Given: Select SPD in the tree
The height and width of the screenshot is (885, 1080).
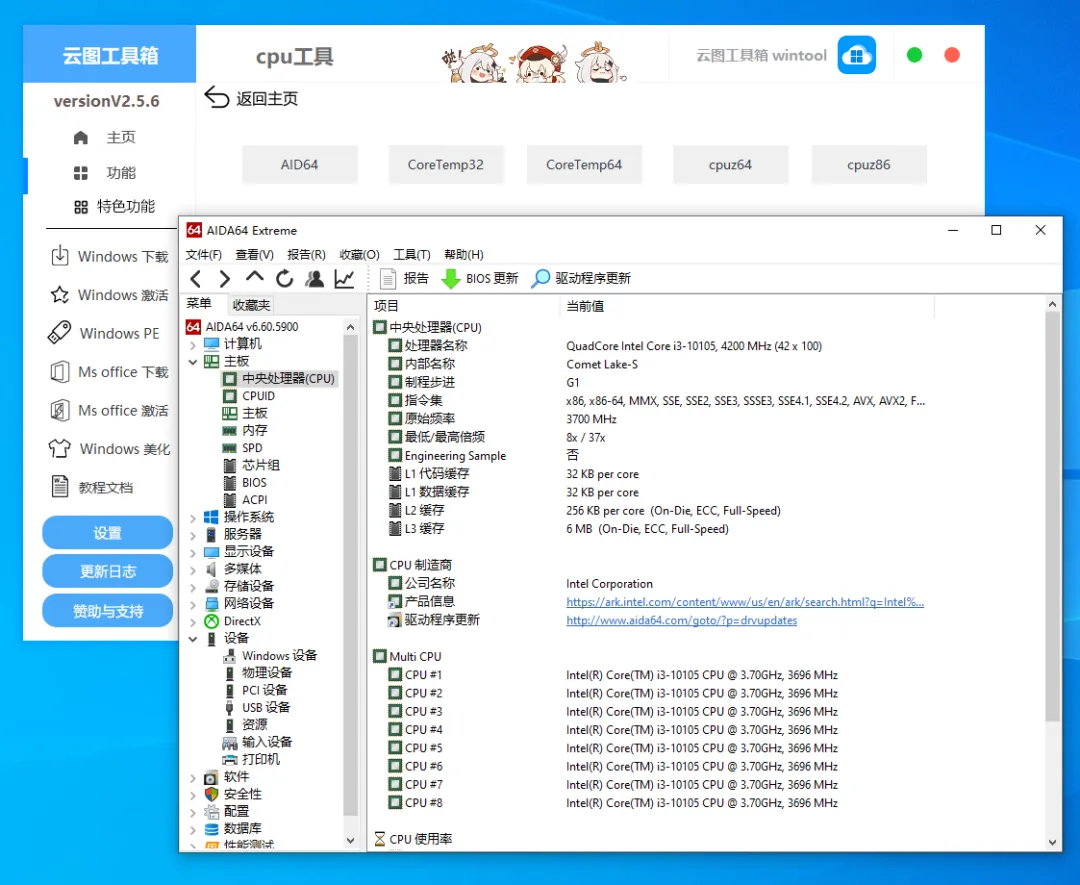Looking at the screenshot, I should tap(242, 448).
